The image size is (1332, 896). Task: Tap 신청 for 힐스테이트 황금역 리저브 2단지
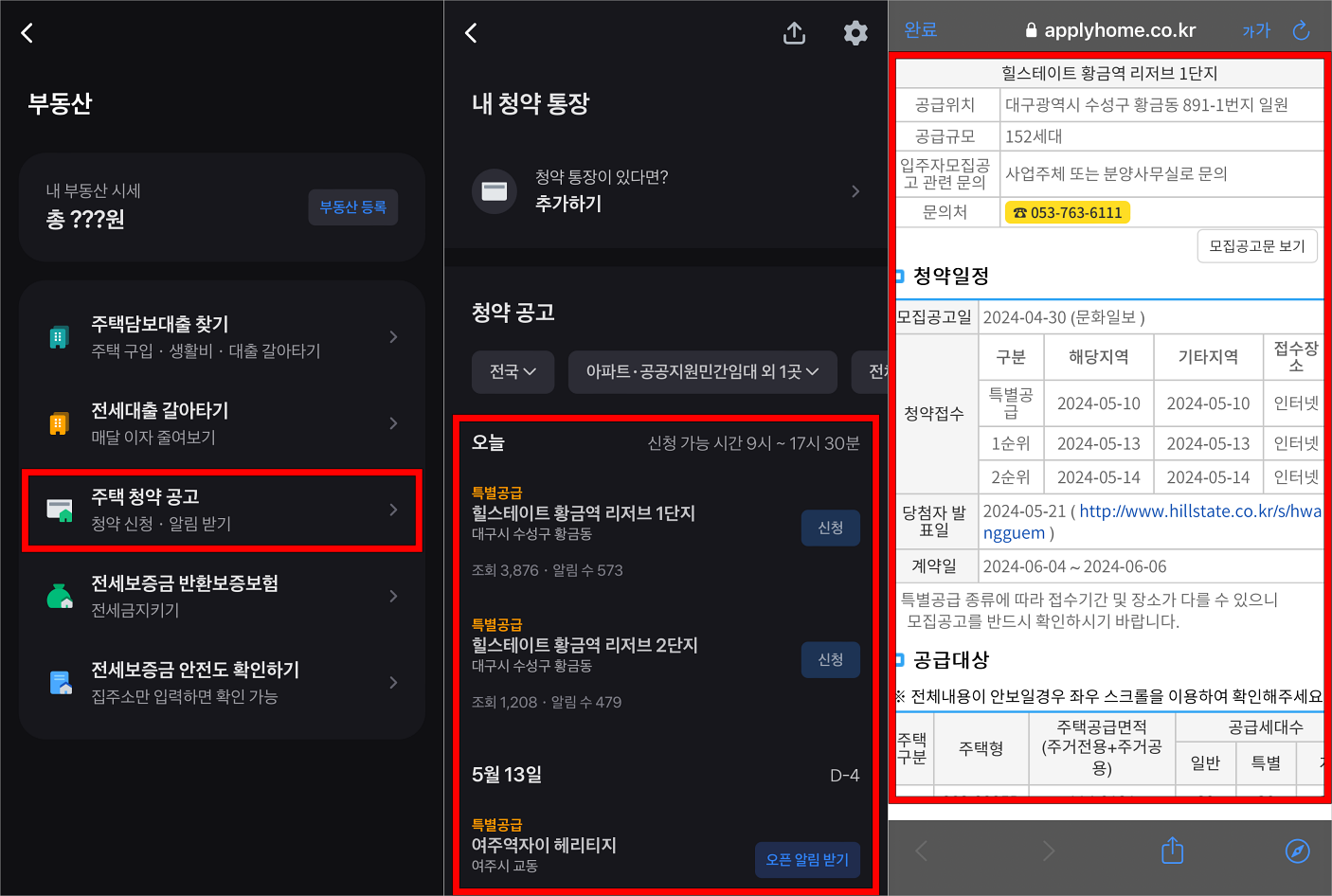831,659
